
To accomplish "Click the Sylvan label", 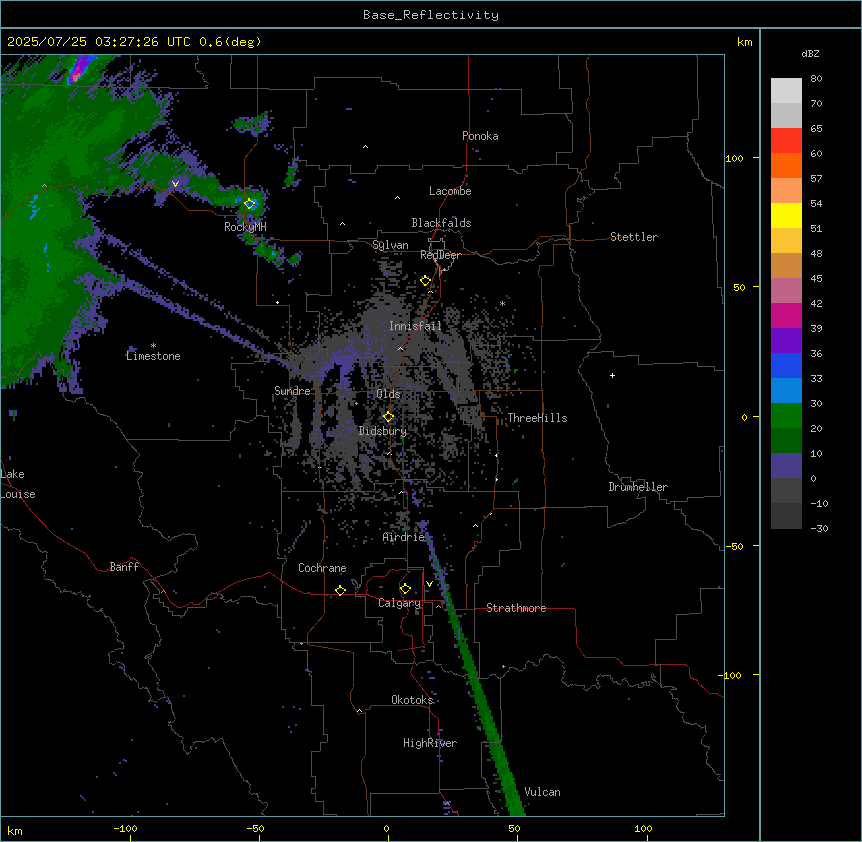I will coord(390,245).
